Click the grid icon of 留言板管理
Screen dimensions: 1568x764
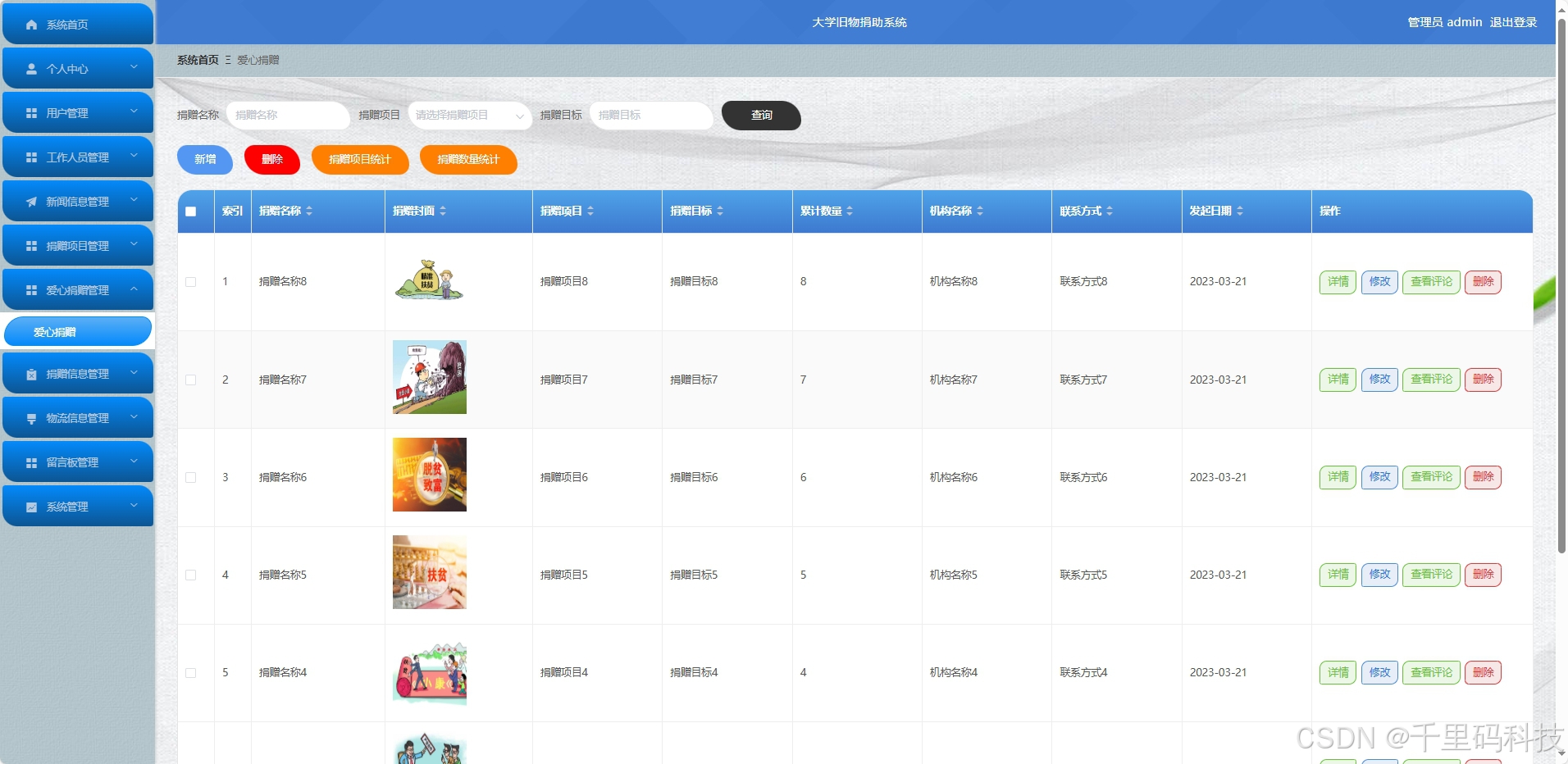click(32, 462)
